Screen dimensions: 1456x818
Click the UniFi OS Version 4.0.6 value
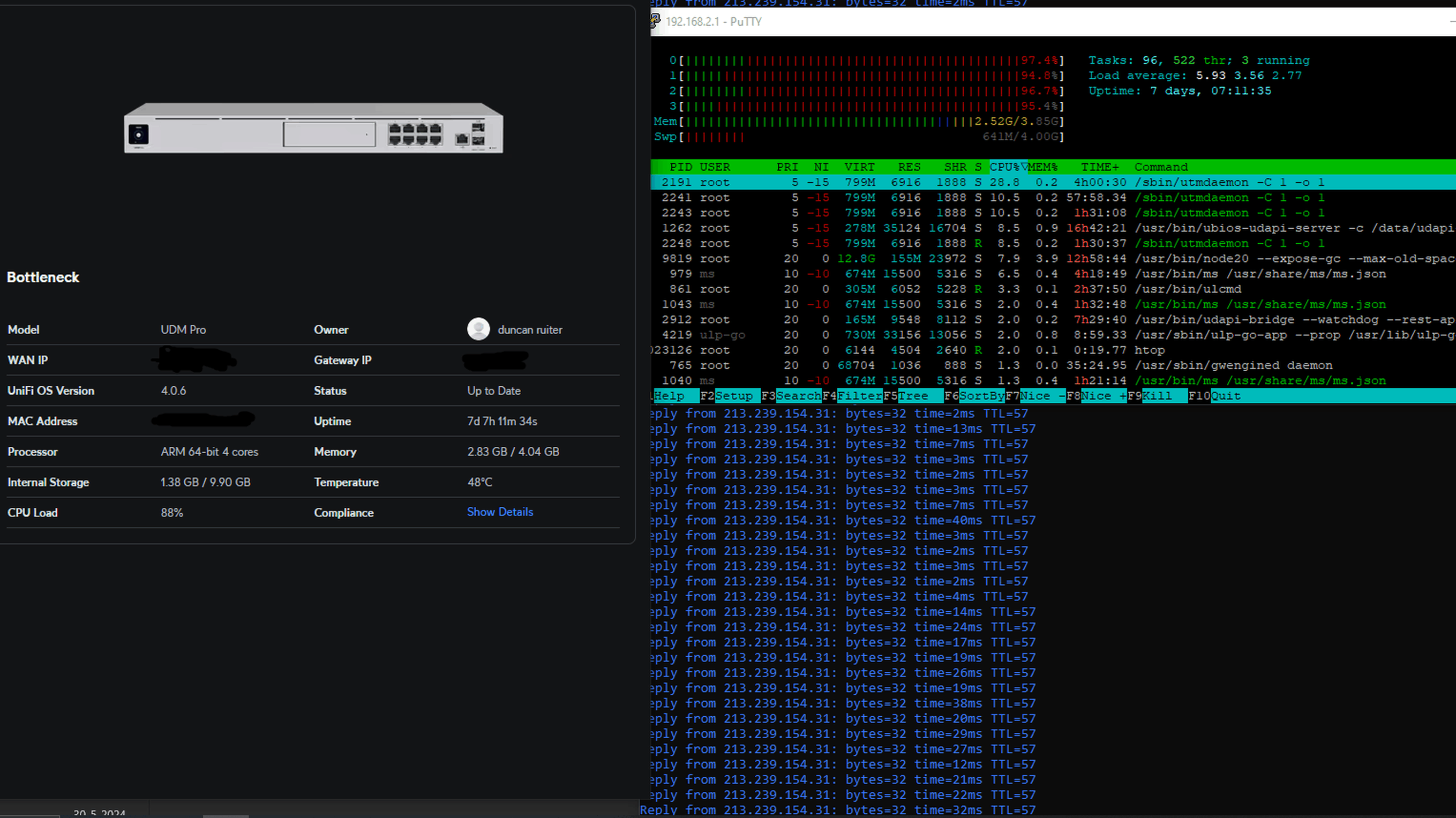pos(173,391)
